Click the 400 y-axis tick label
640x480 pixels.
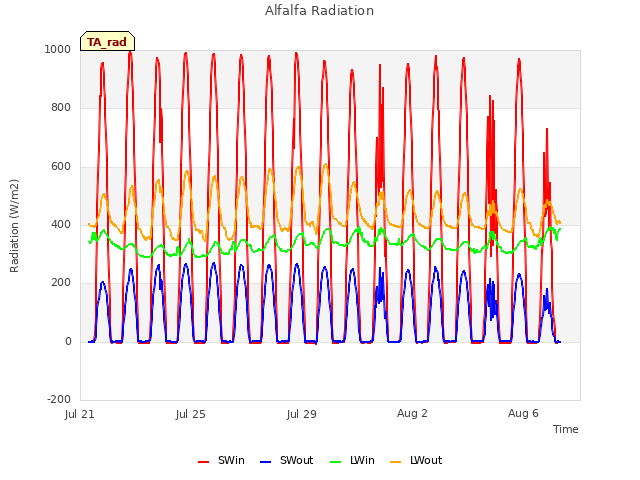(61, 224)
